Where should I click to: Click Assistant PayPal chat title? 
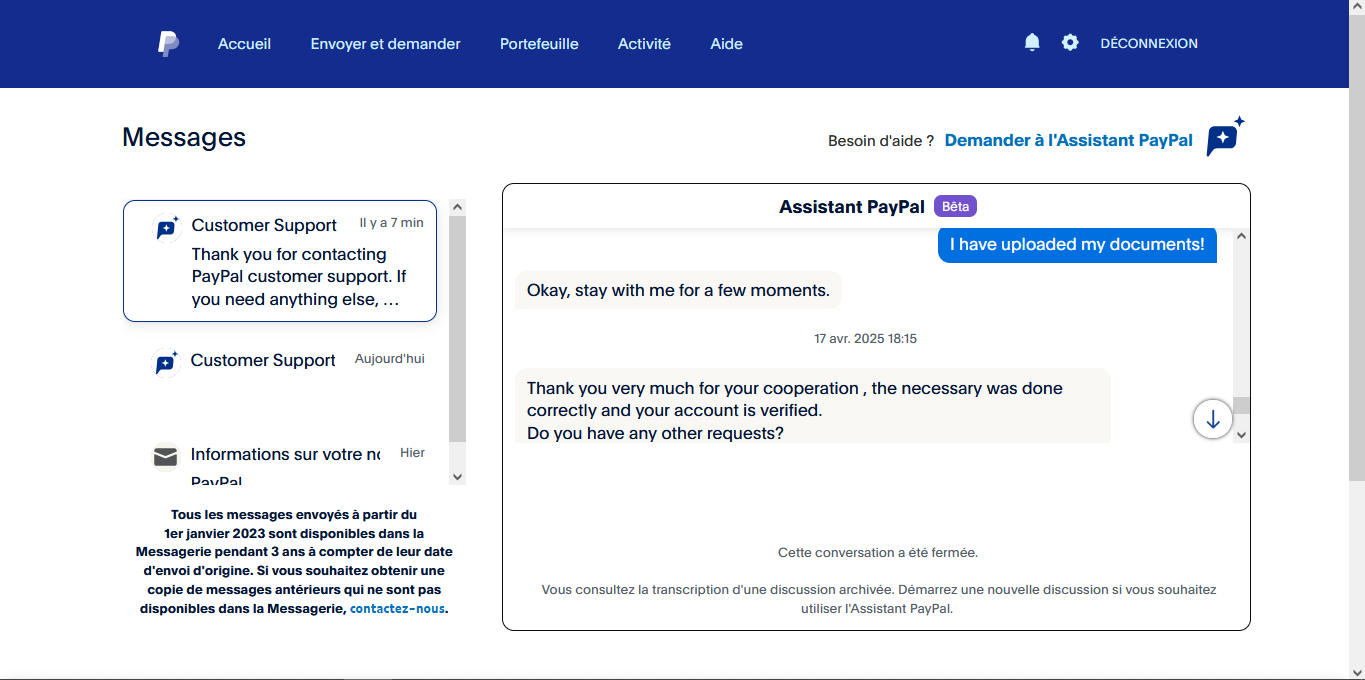tap(852, 207)
